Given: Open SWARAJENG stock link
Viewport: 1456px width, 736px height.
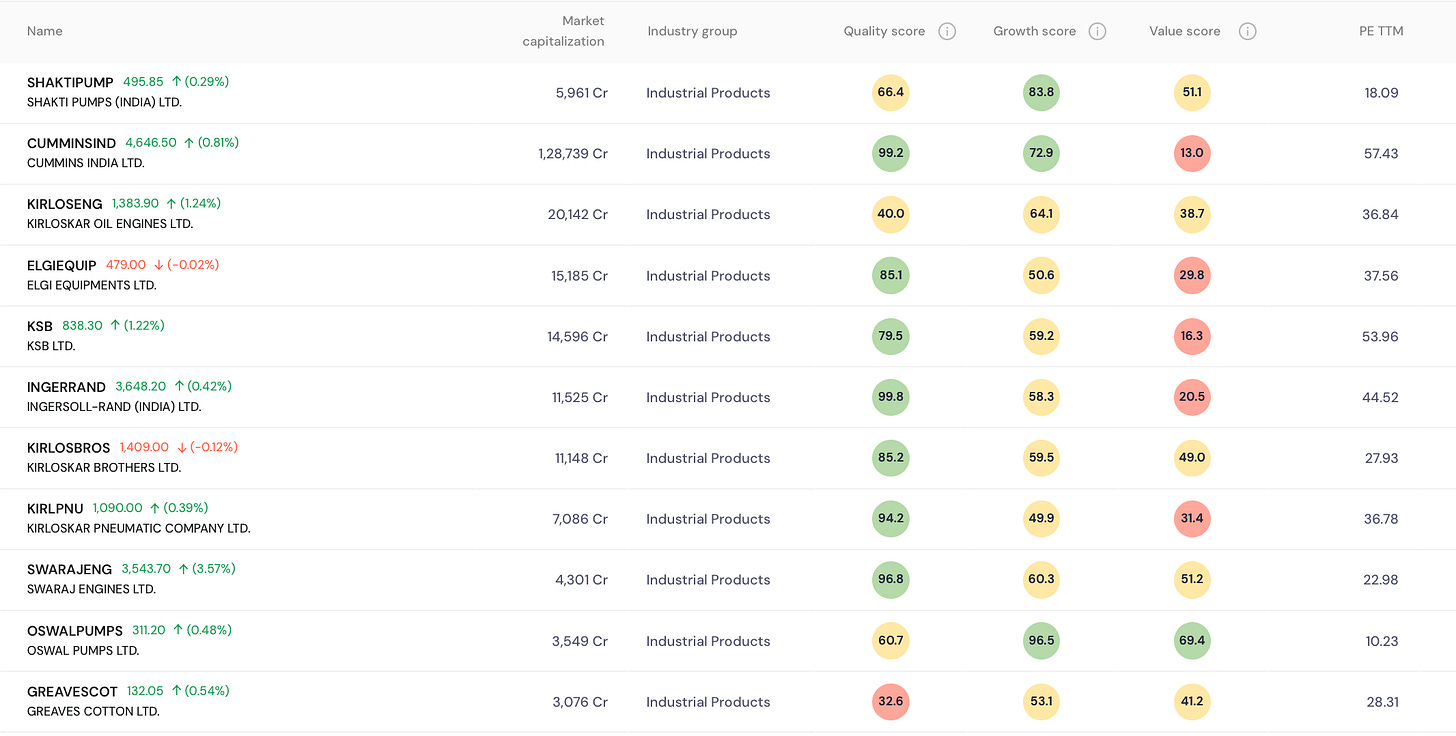Looking at the screenshot, I should 70,569.
